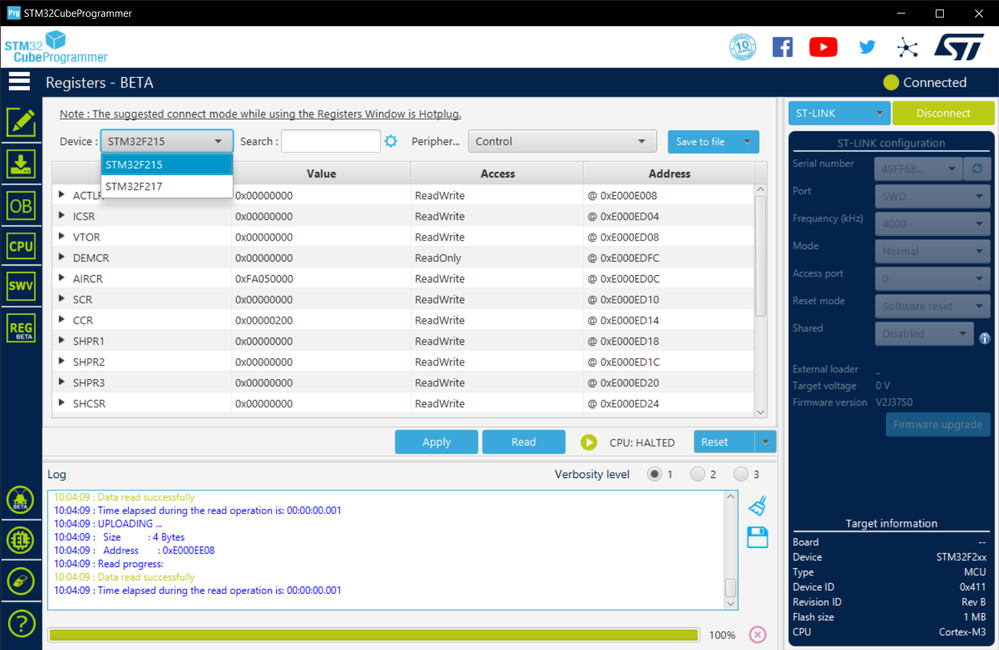Expand the SHPR1 register row
This screenshot has width=999, height=650.
tap(62, 341)
